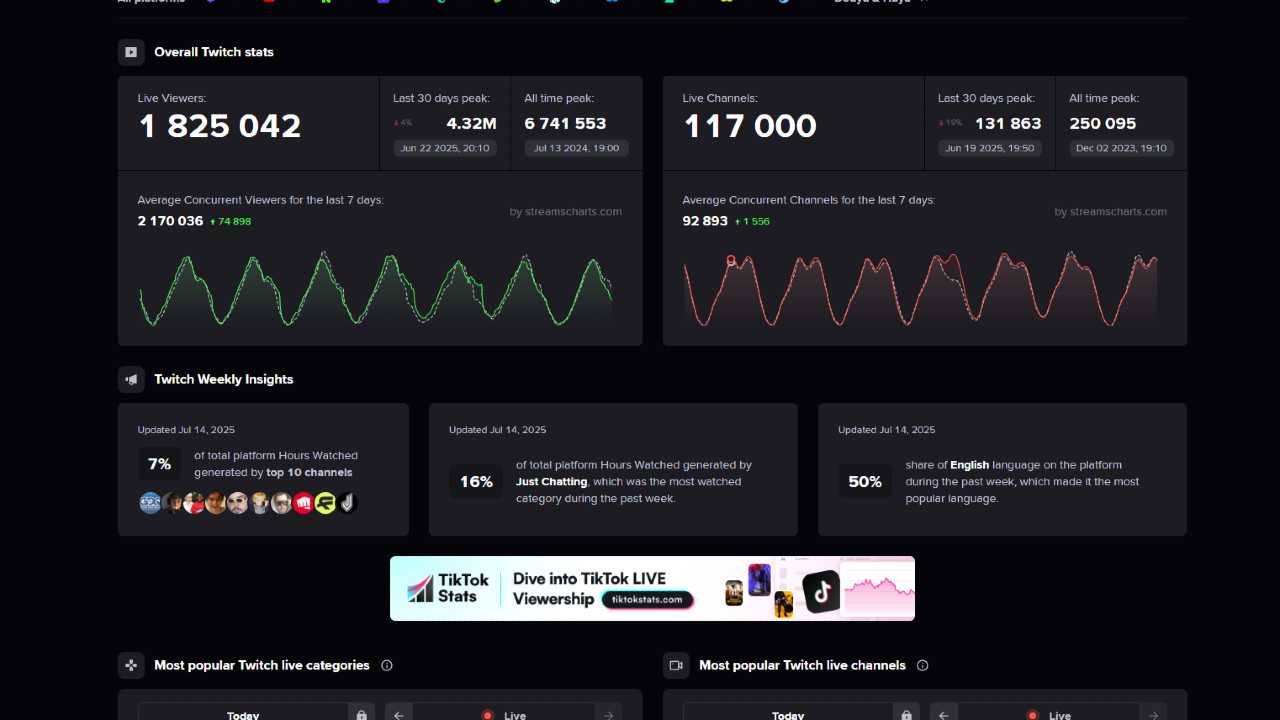Click the Overall Twitch stats play icon

tap(131, 52)
